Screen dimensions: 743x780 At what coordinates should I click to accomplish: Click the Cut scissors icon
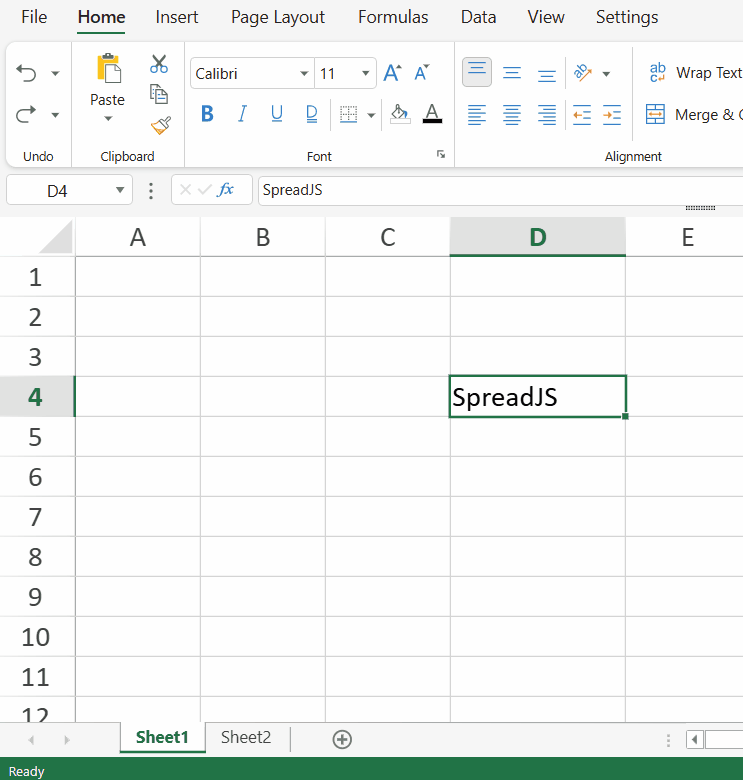pos(159,64)
